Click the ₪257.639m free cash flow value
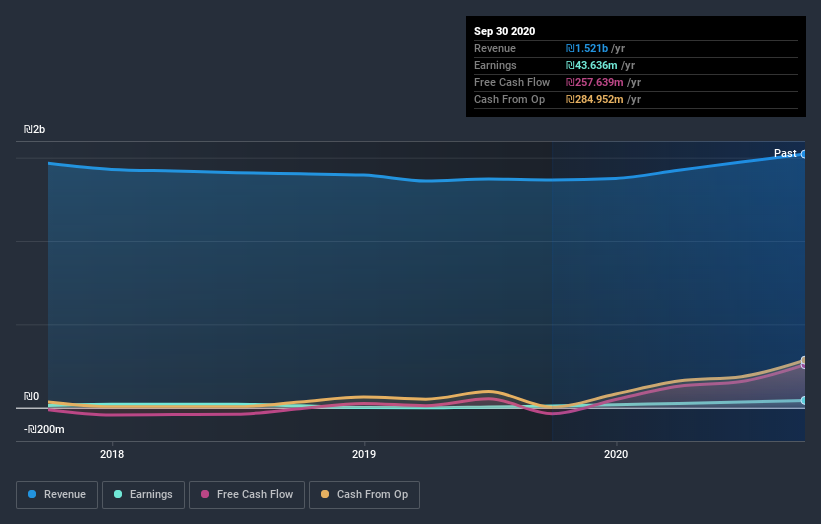The image size is (821, 524). pos(594,82)
